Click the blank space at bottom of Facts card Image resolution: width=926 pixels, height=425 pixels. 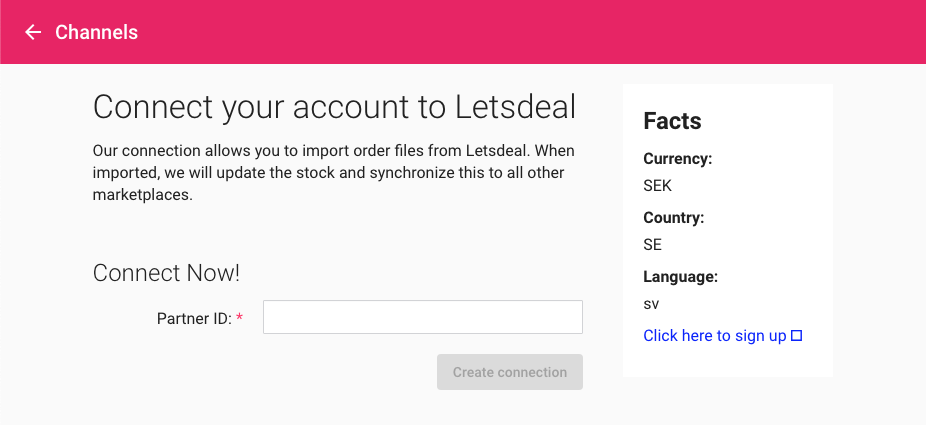point(728,361)
